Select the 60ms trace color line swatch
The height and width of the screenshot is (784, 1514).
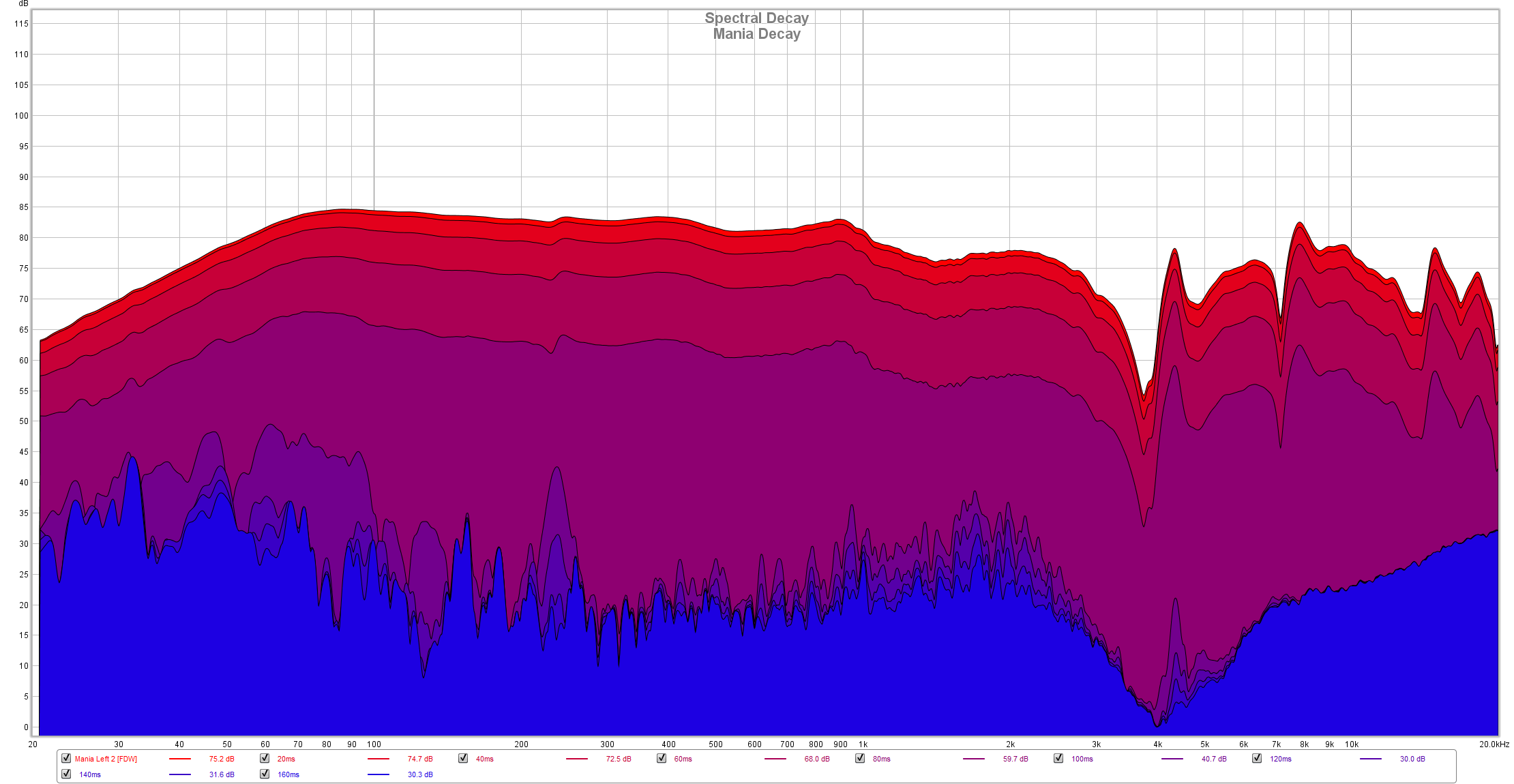[775, 759]
